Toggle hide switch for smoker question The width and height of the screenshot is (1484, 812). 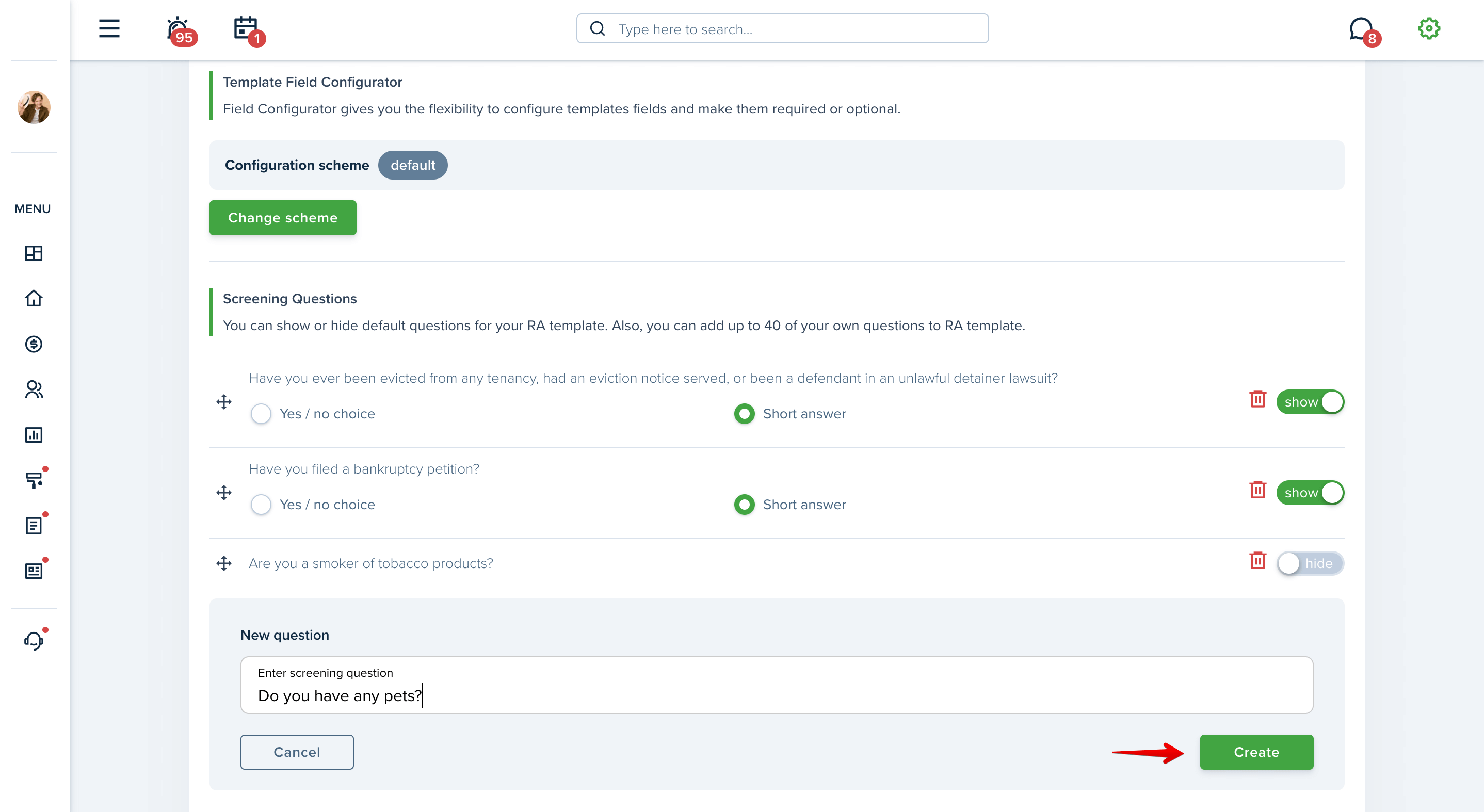click(1310, 563)
